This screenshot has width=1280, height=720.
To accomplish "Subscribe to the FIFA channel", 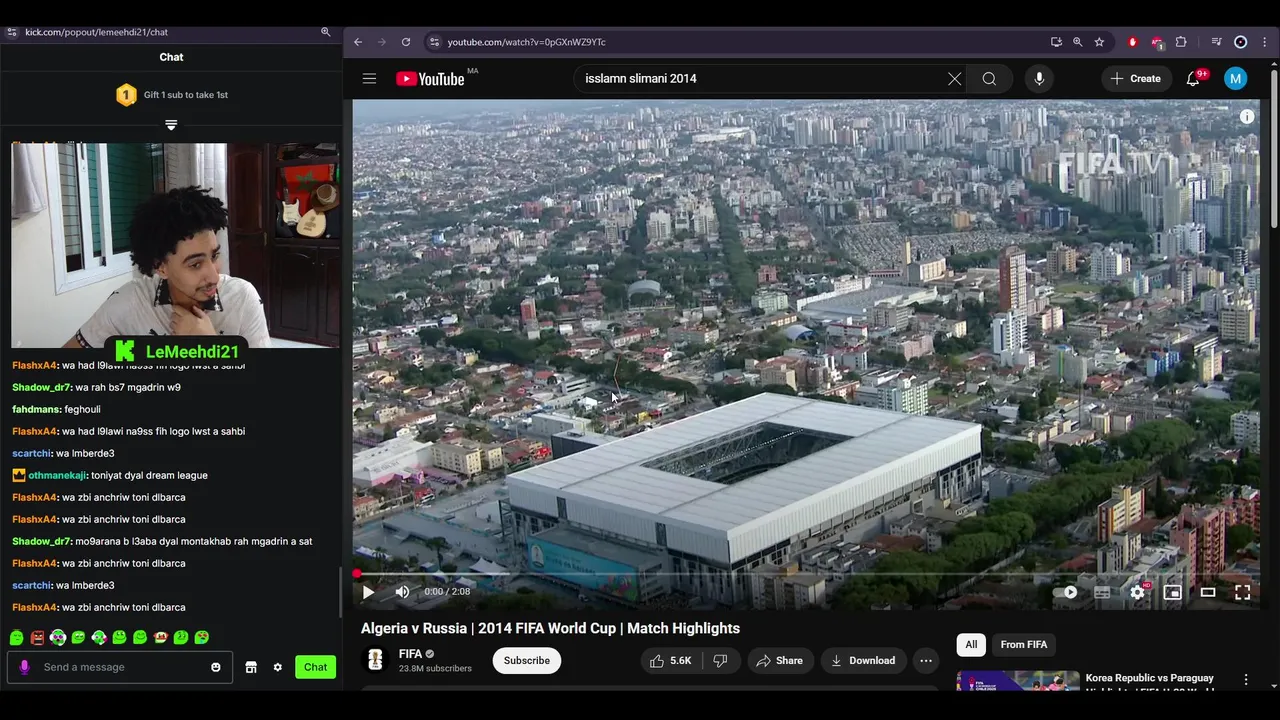I will [526, 661].
